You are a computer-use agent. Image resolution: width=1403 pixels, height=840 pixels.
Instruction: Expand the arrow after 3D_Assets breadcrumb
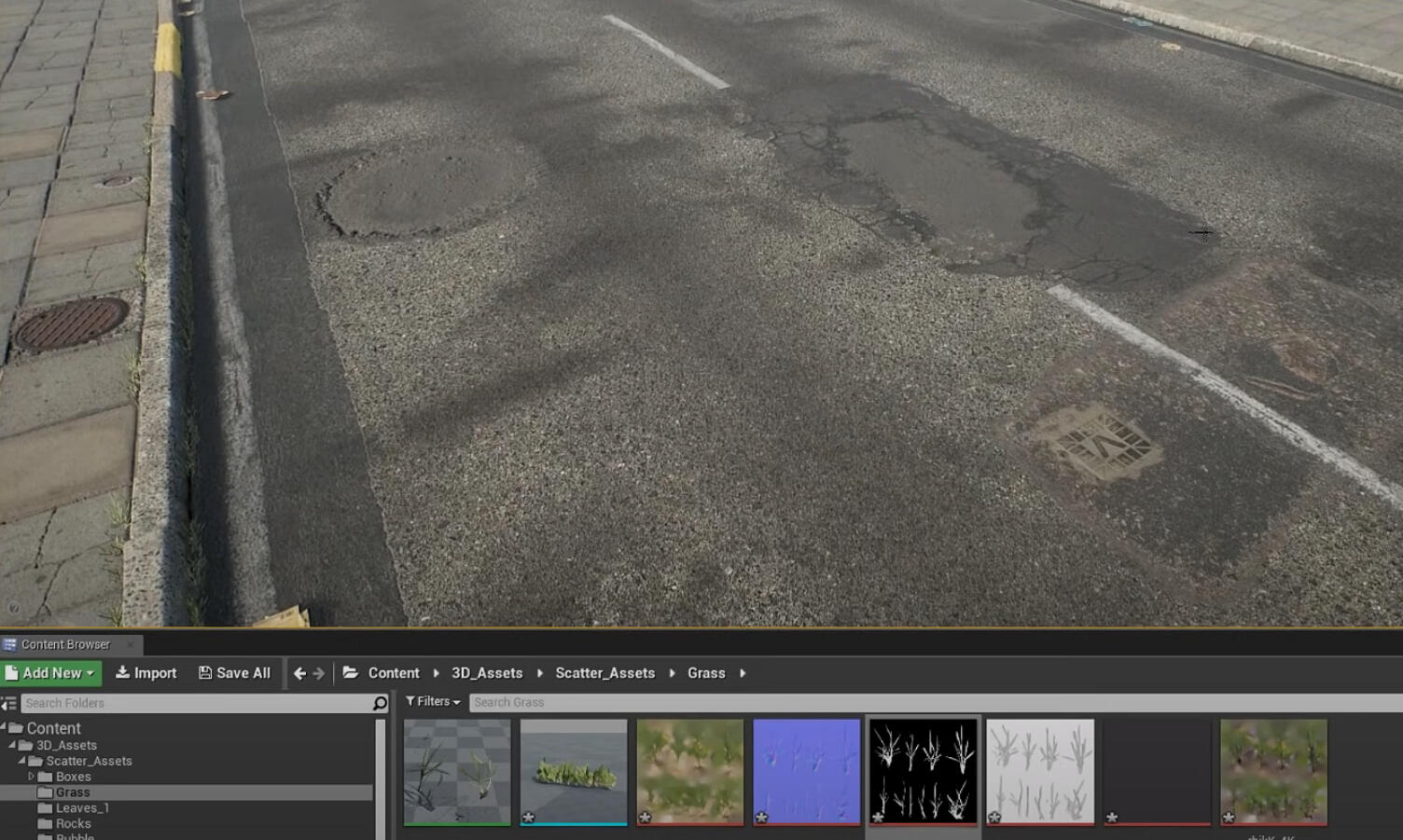click(x=539, y=673)
